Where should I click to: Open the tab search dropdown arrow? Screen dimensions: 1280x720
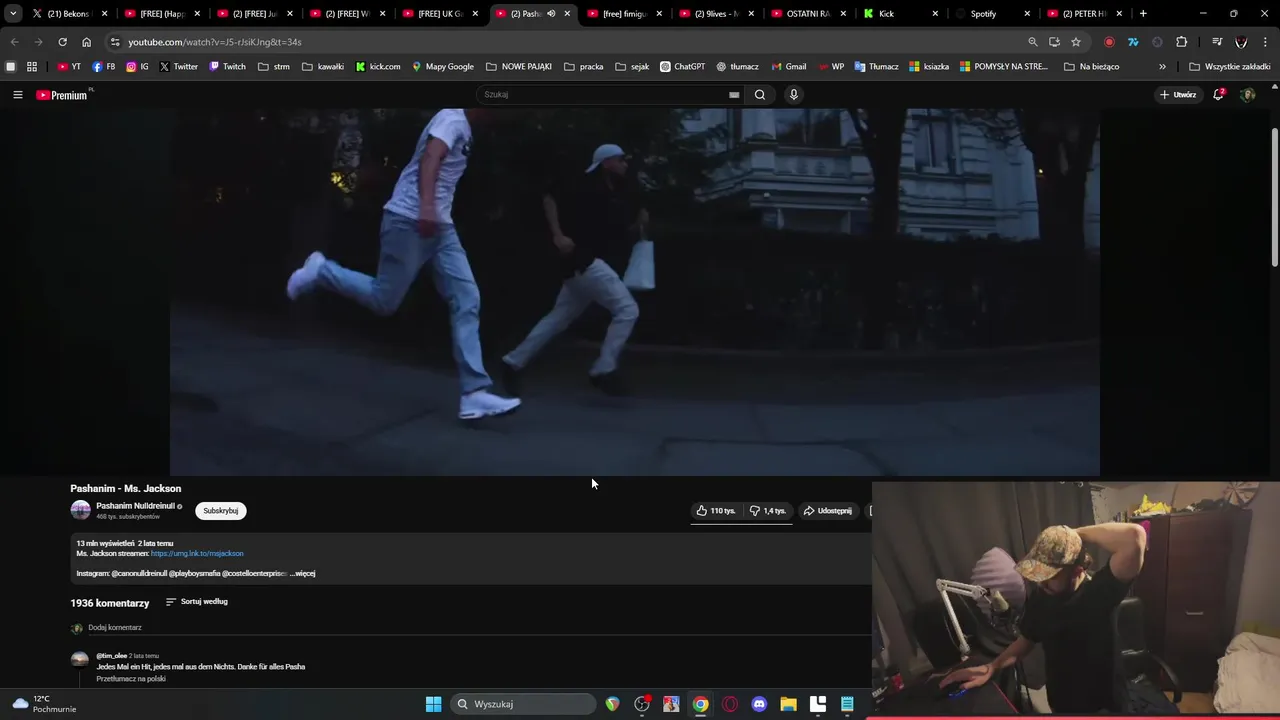click(13, 14)
